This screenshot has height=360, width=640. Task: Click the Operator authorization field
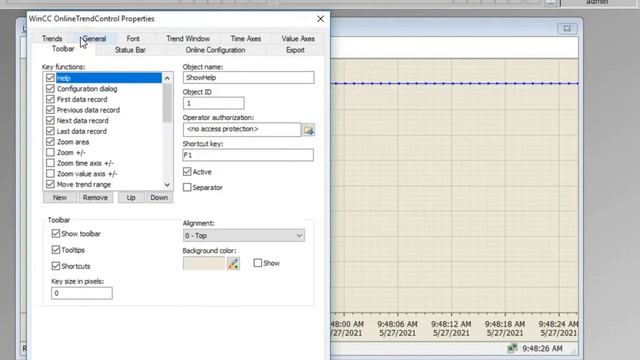tap(242, 129)
